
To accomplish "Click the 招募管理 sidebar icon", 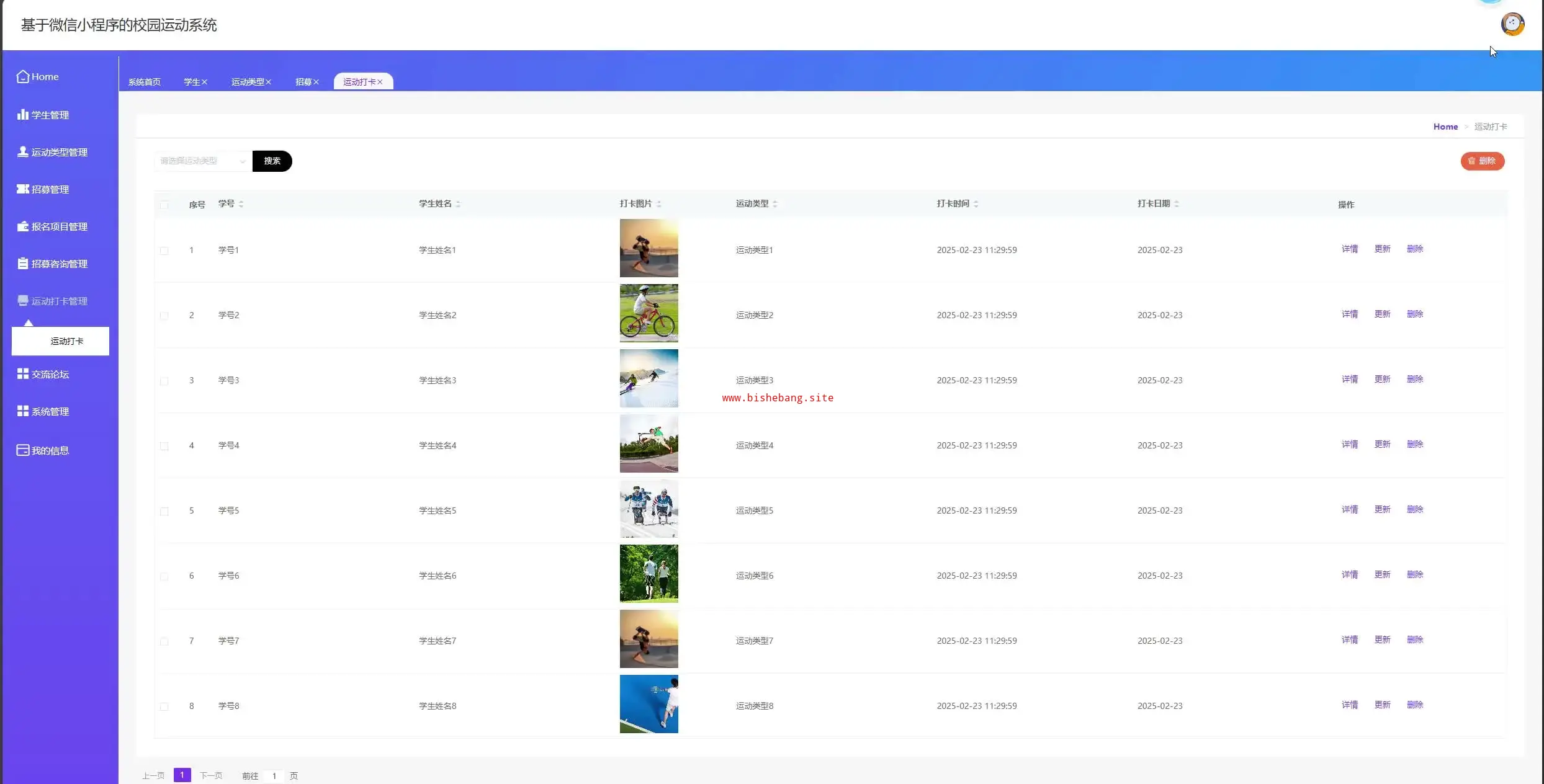I will pos(23,189).
